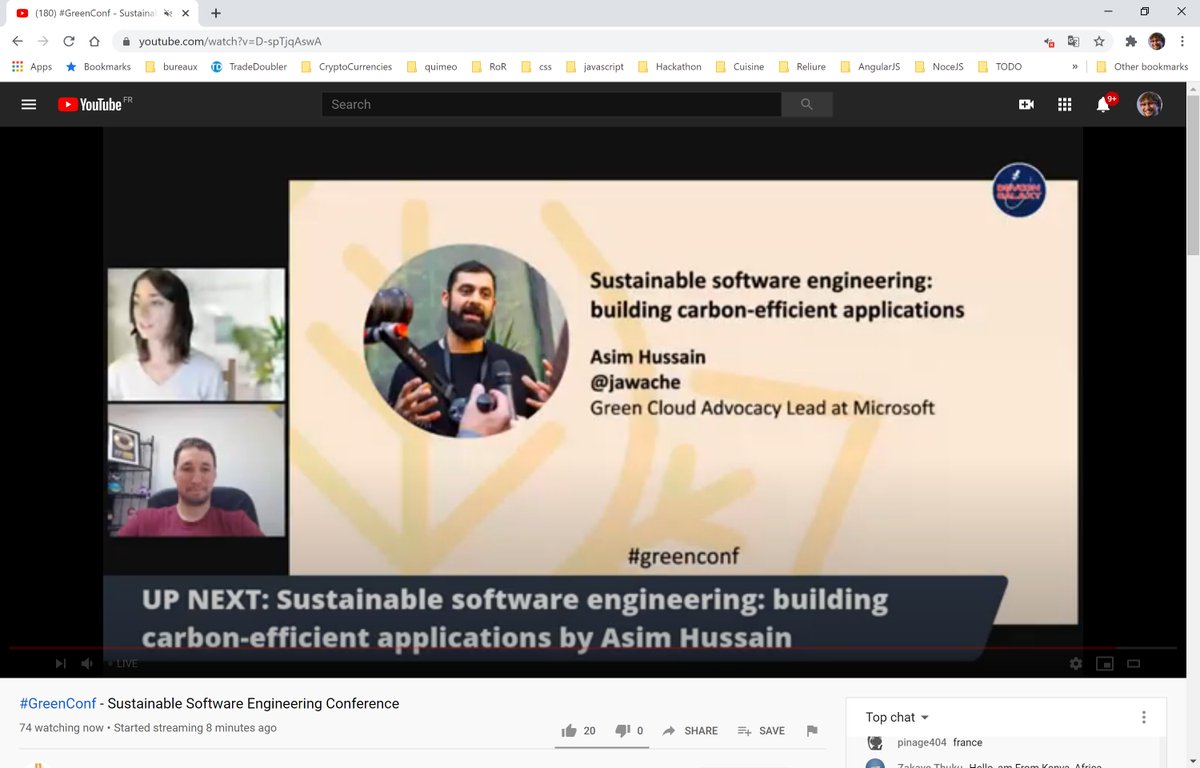Open the Hackathon bookmark folder
The image size is (1200, 768).
[x=668, y=67]
